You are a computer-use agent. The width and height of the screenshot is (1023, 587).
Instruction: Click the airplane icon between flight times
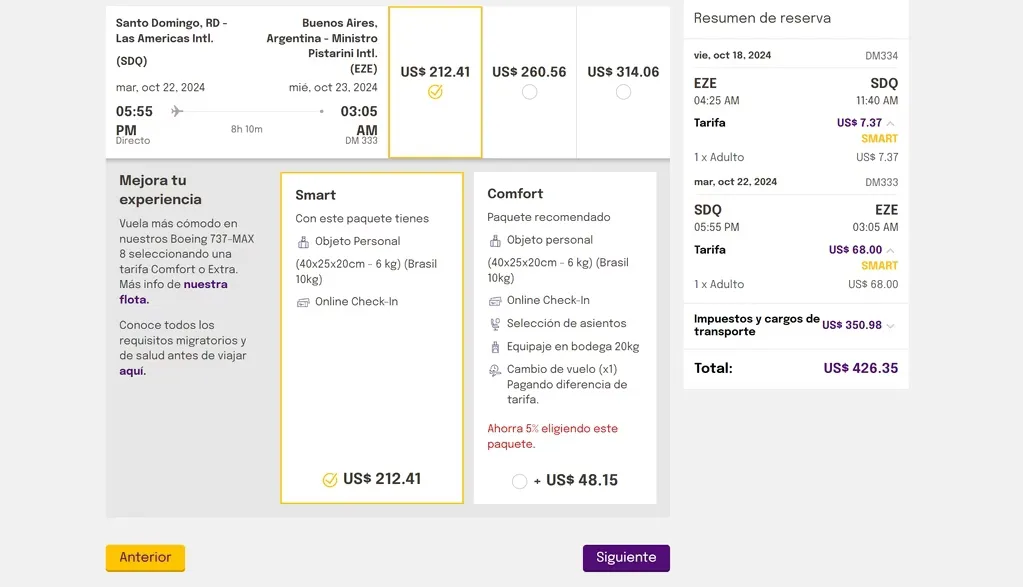(177, 111)
